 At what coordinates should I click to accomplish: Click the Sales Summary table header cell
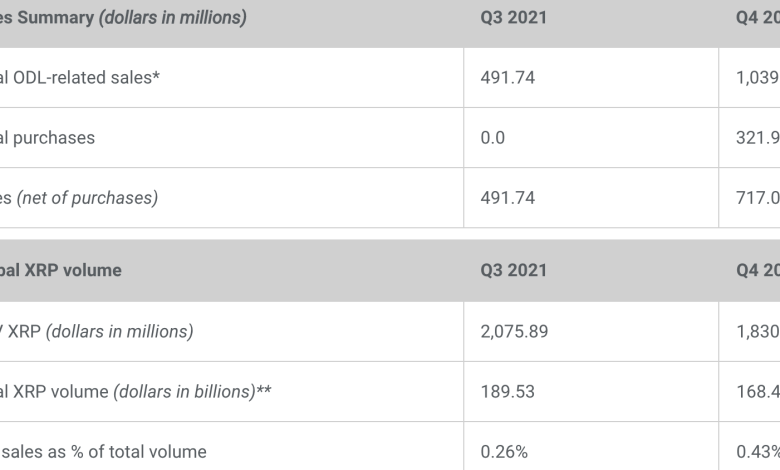point(124,18)
